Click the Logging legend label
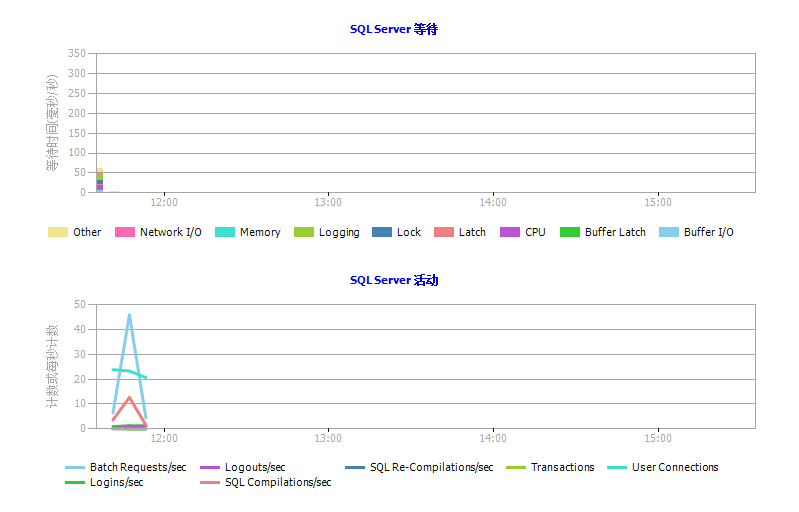The image size is (799, 512). (339, 233)
